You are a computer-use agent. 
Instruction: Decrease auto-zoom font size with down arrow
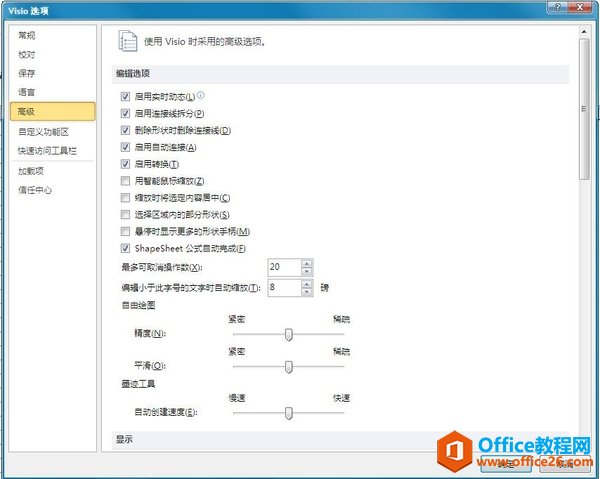click(x=307, y=292)
